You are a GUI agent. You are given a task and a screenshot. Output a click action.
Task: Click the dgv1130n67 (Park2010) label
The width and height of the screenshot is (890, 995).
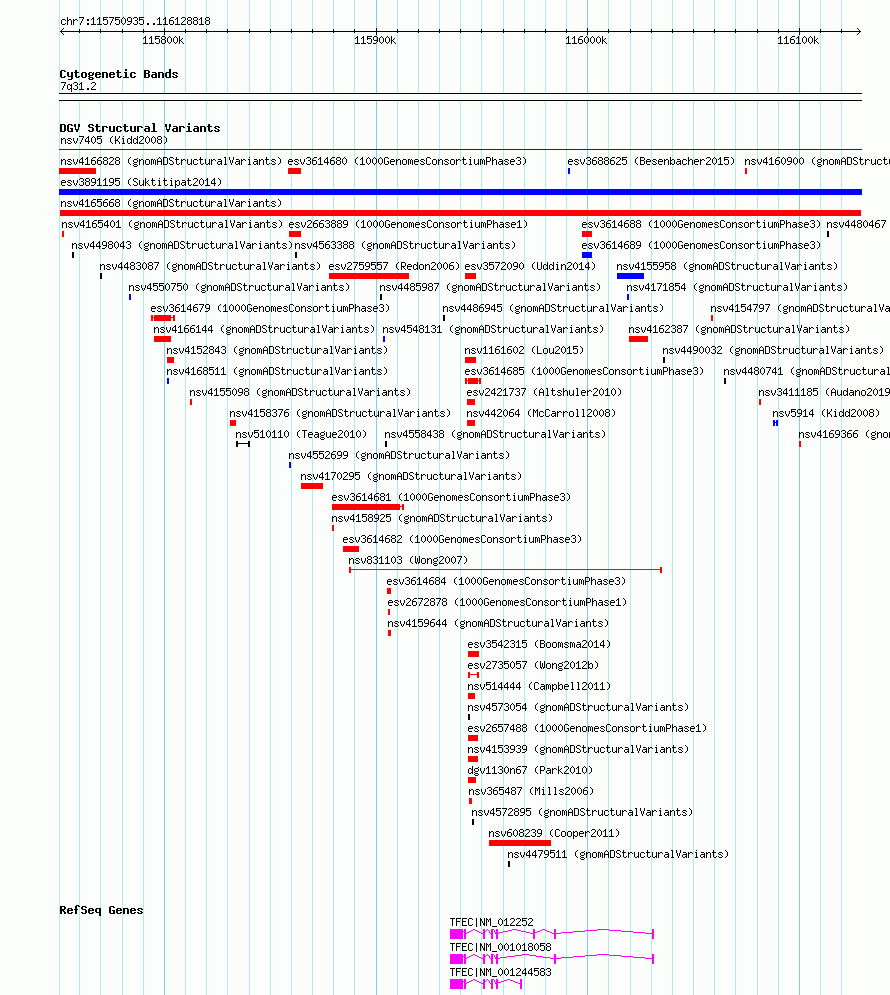530,770
